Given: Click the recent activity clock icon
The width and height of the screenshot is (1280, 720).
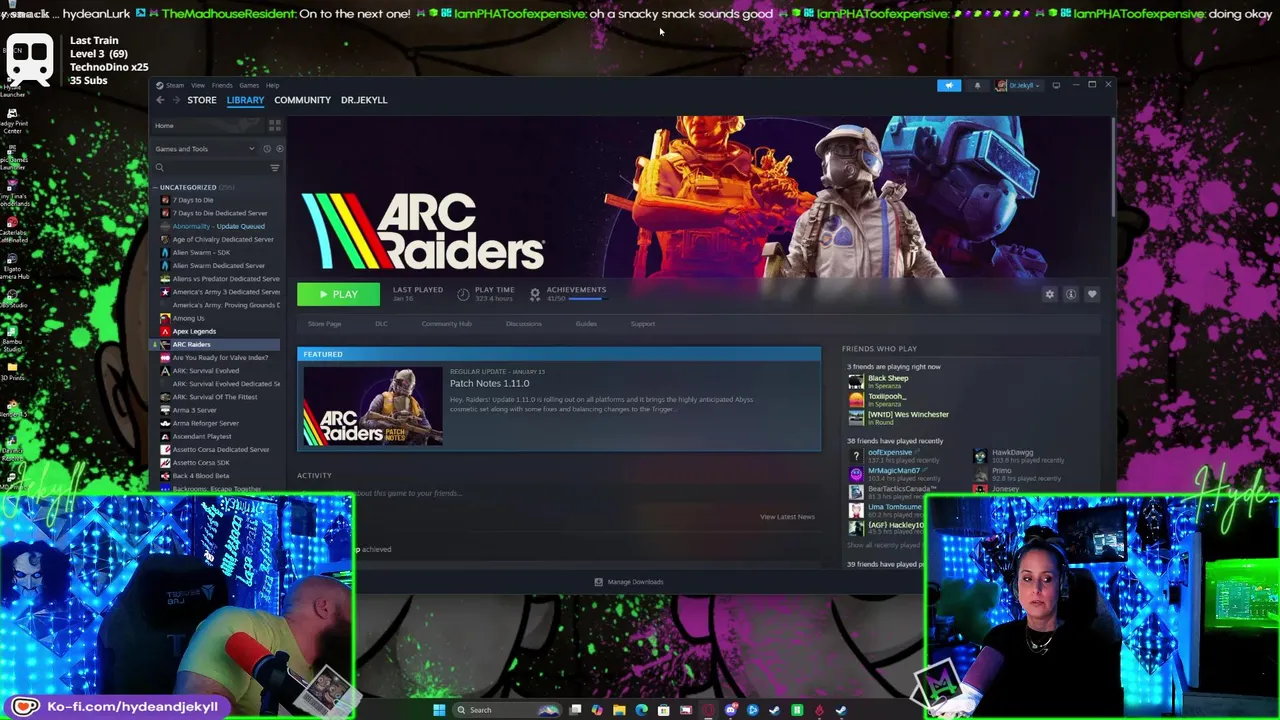Looking at the screenshot, I should tap(267, 149).
